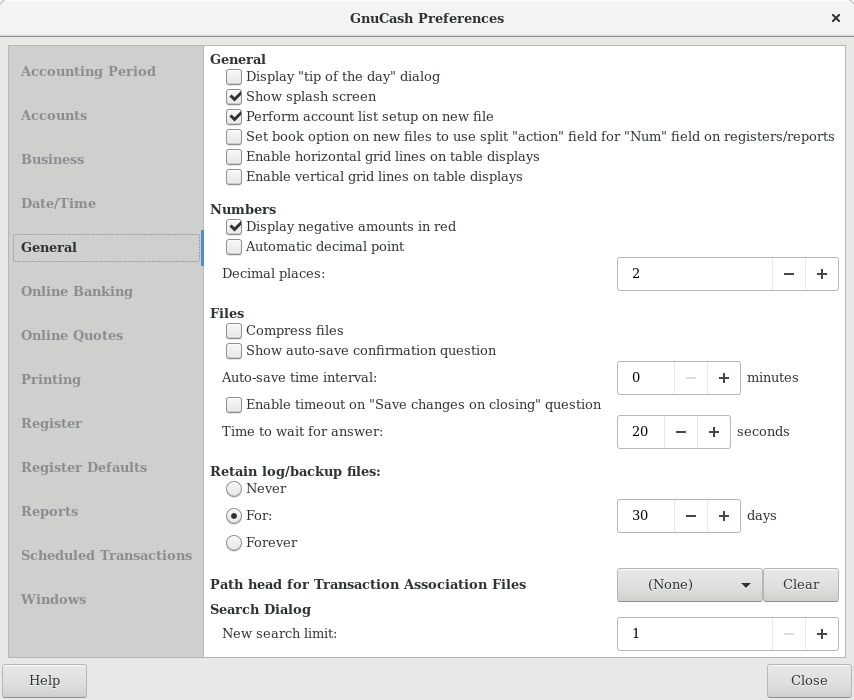This screenshot has width=854, height=700.
Task: Click the retain-for days number field
Action: pos(645,516)
